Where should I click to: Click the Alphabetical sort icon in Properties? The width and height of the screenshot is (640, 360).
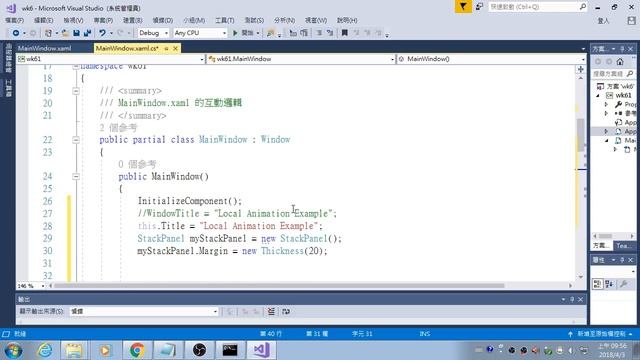point(609,284)
